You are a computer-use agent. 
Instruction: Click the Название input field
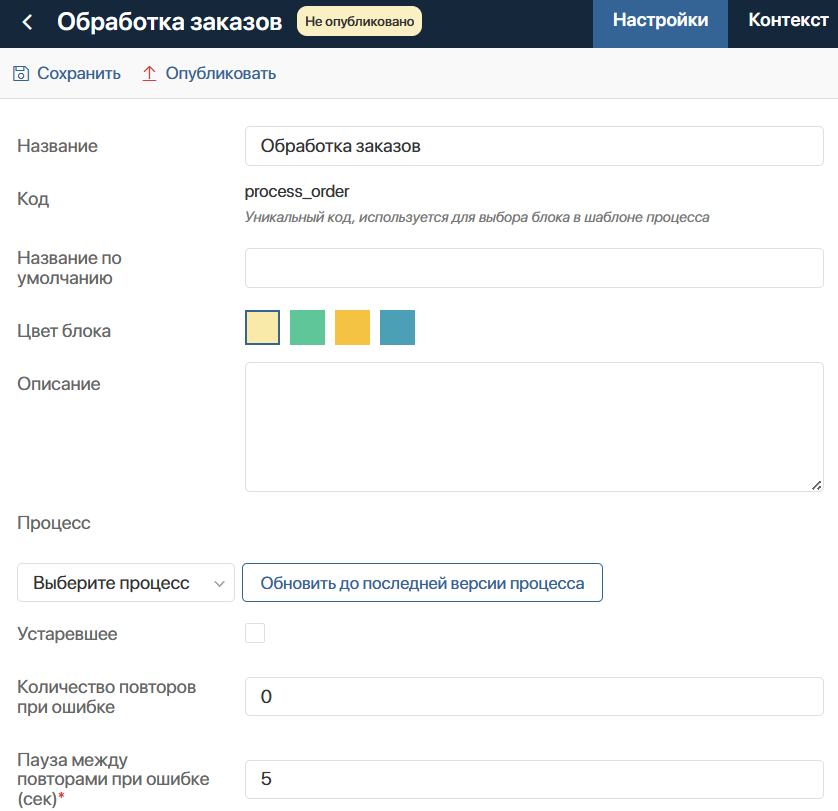[534, 146]
